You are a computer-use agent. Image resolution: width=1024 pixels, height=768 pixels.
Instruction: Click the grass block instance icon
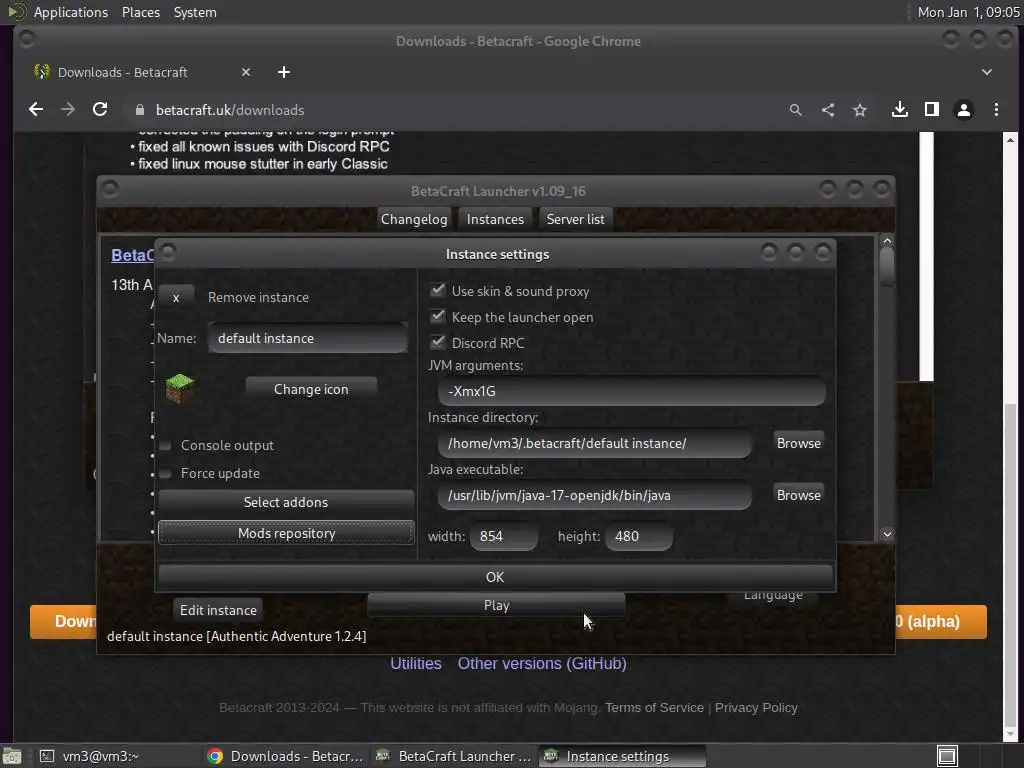pos(180,388)
